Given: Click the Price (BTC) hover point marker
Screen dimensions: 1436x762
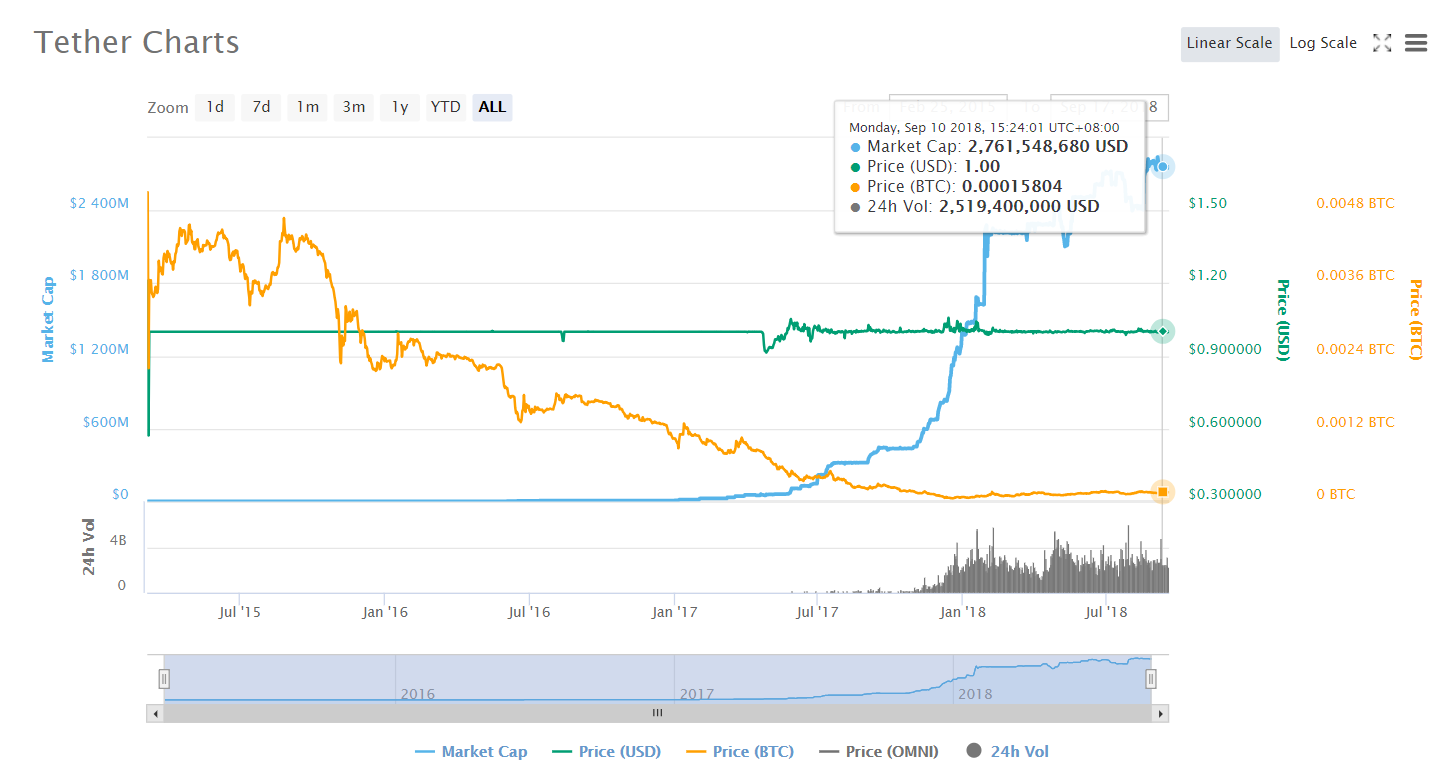Looking at the screenshot, I should point(1162,491).
